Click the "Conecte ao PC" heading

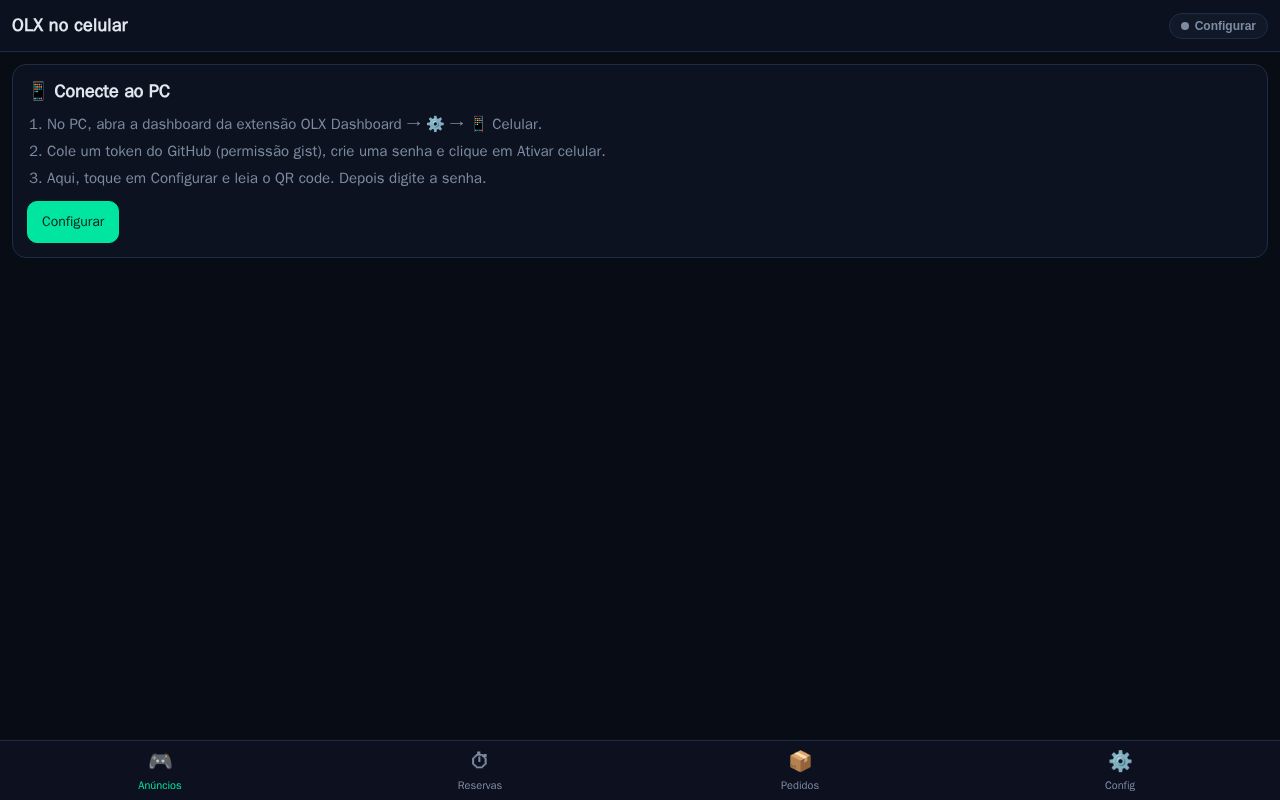pos(112,91)
